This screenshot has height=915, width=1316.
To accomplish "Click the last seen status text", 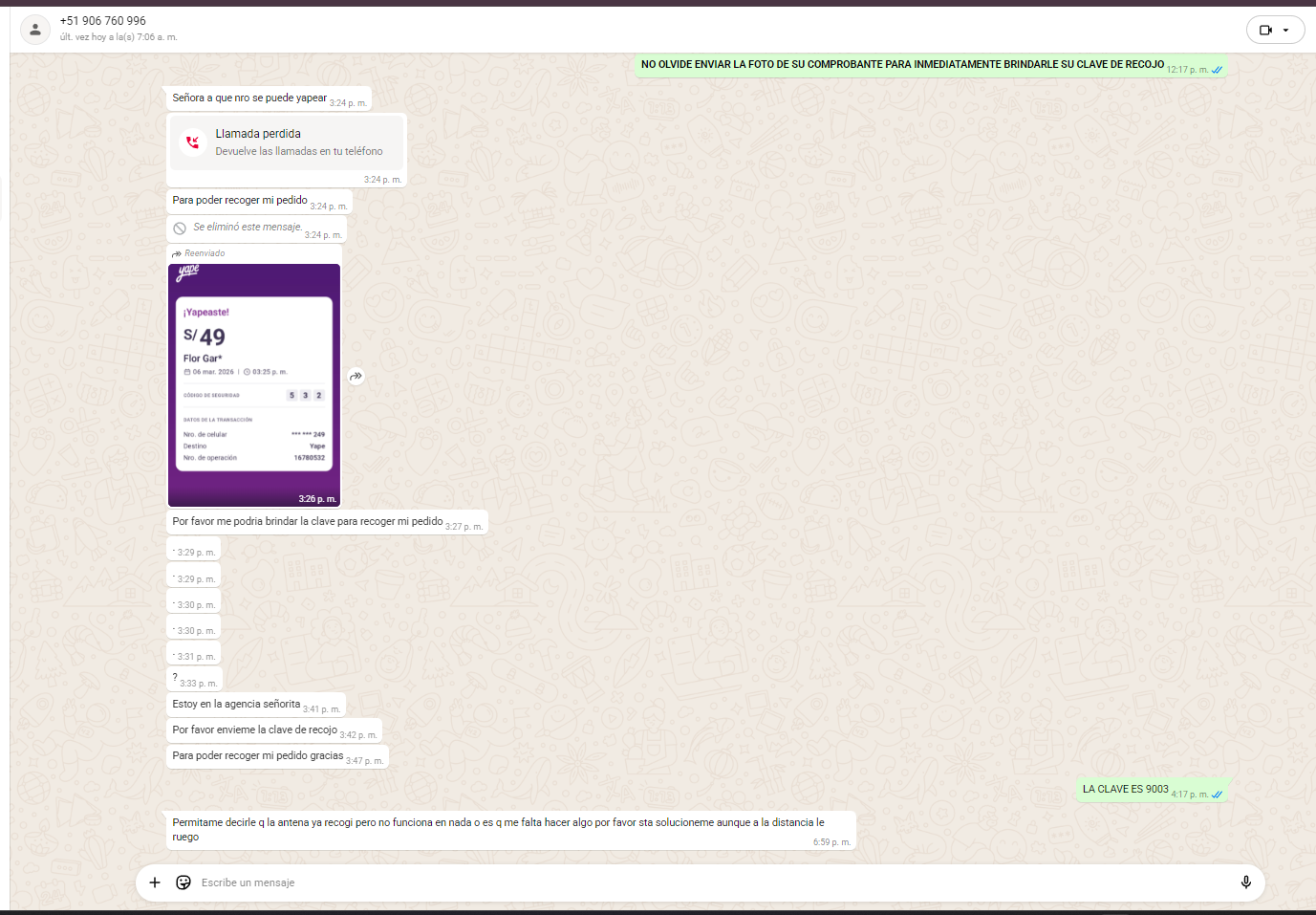I will pyautogui.click(x=119, y=37).
